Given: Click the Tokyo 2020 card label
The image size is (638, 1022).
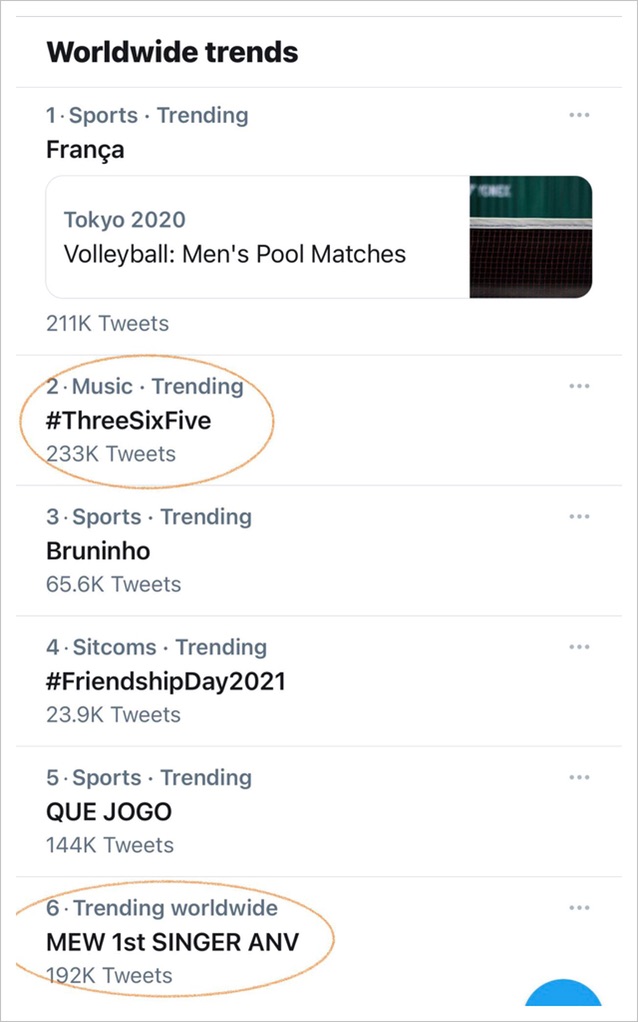Looking at the screenshot, I should tap(124, 220).
